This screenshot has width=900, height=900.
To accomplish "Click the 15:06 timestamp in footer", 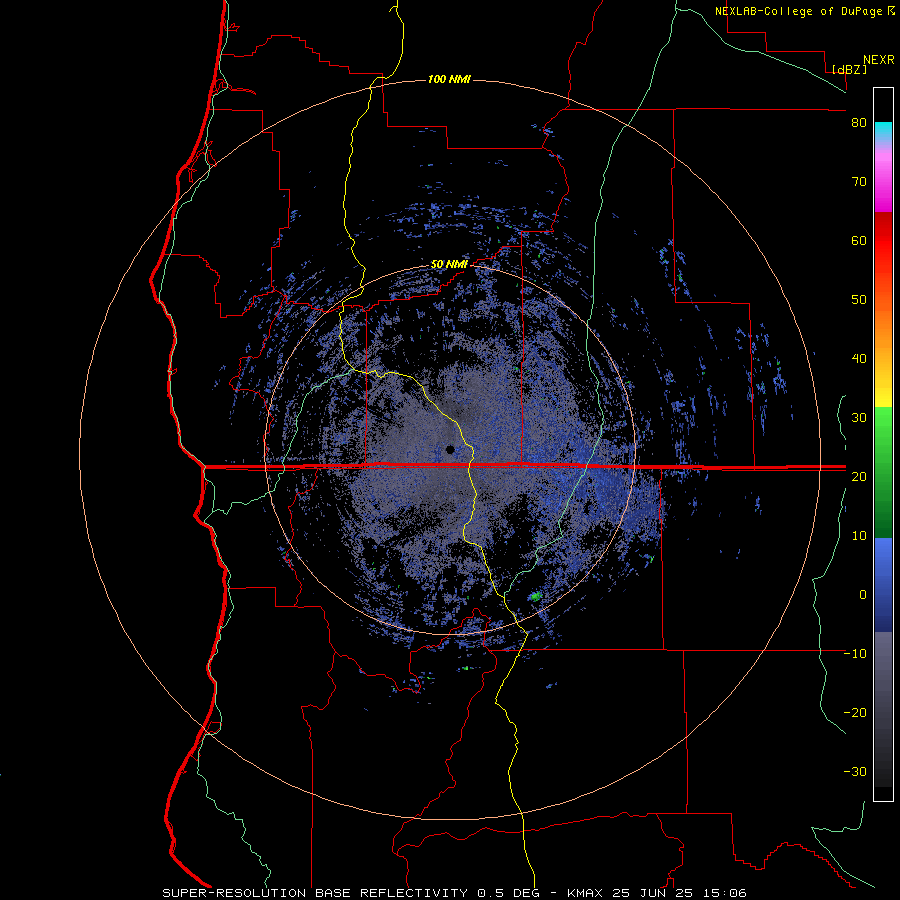I will click(x=726, y=893).
